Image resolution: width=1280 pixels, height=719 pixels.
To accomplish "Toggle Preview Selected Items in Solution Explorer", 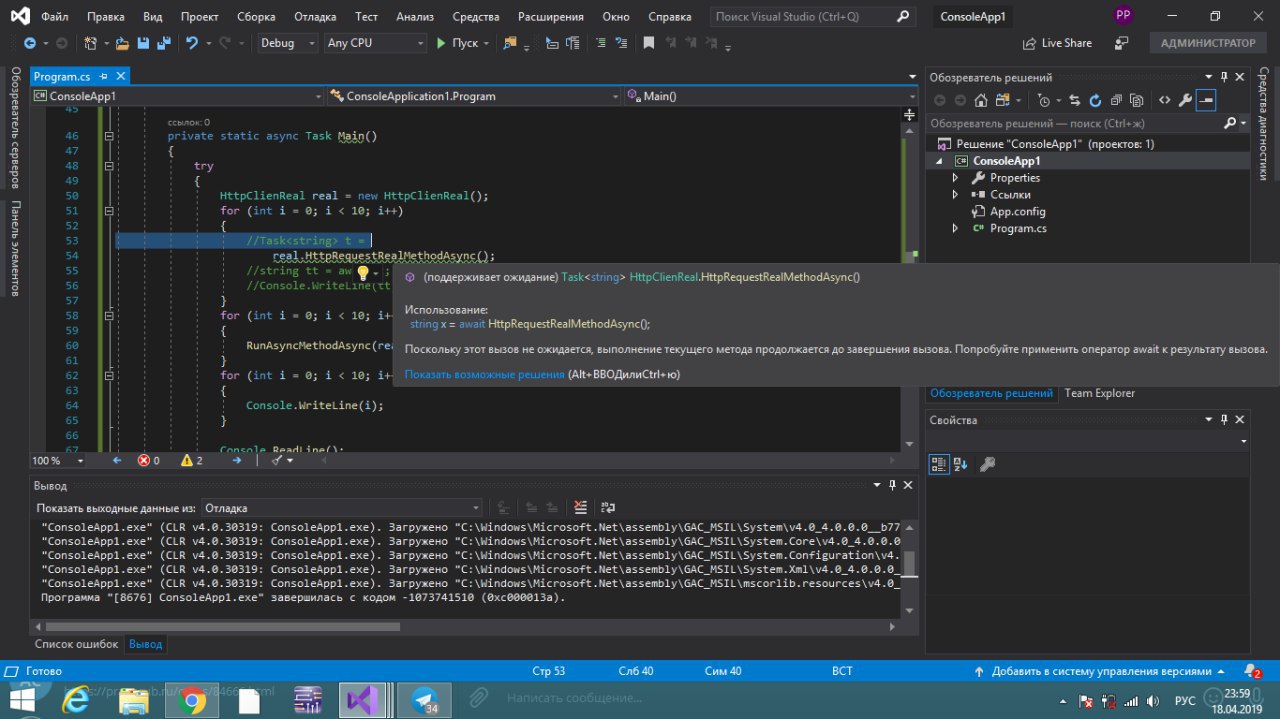I will pyautogui.click(x=1206, y=100).
